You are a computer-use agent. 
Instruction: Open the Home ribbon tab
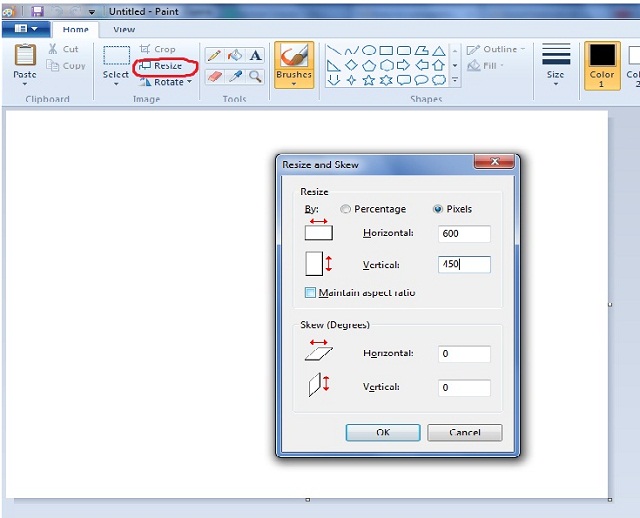76,30
